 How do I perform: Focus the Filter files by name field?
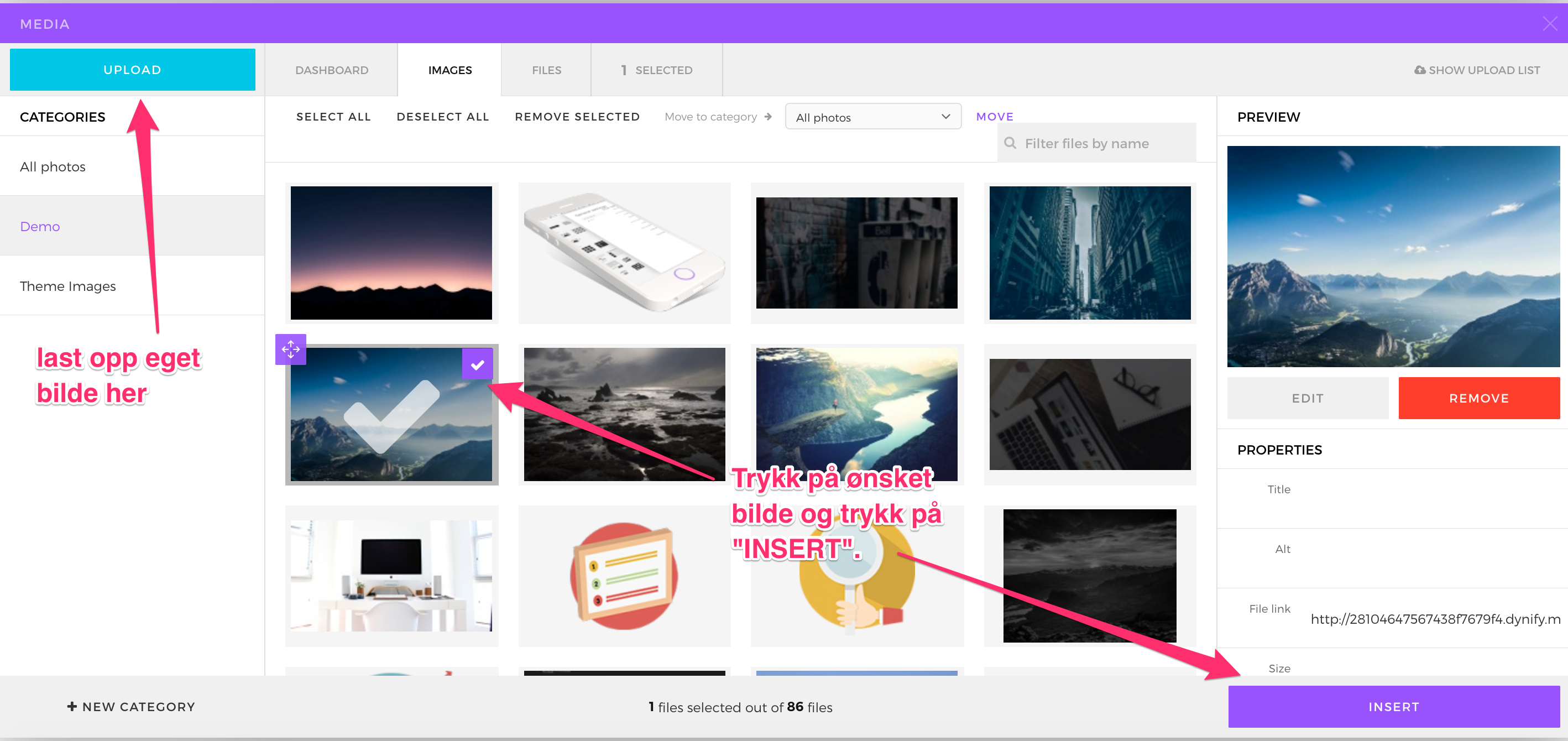[1096, 143]
